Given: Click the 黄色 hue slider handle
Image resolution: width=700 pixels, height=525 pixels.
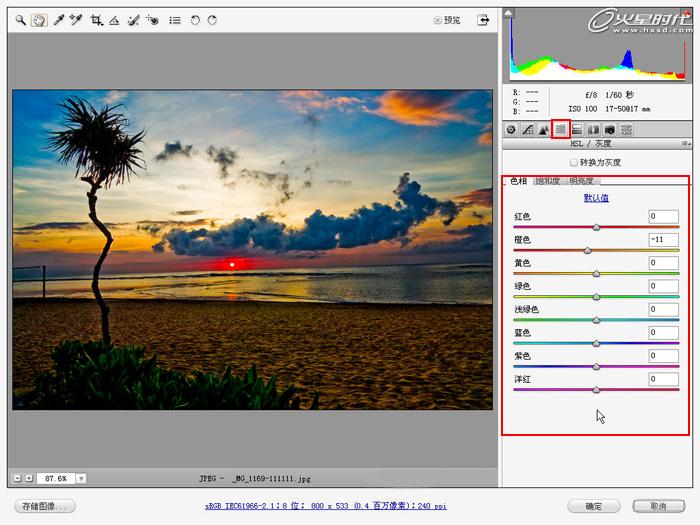Looking at the screenshot, I should click(x=596, y=274).
